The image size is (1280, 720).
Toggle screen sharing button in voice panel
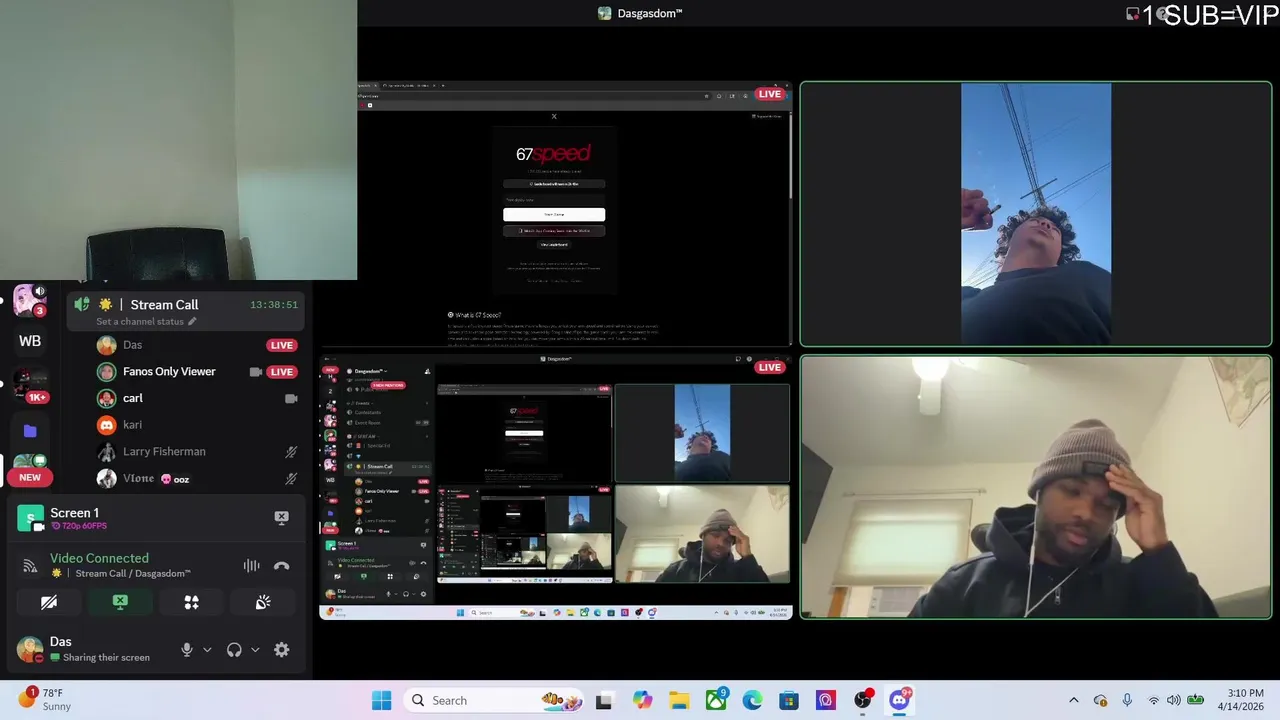tap(120, 602)
